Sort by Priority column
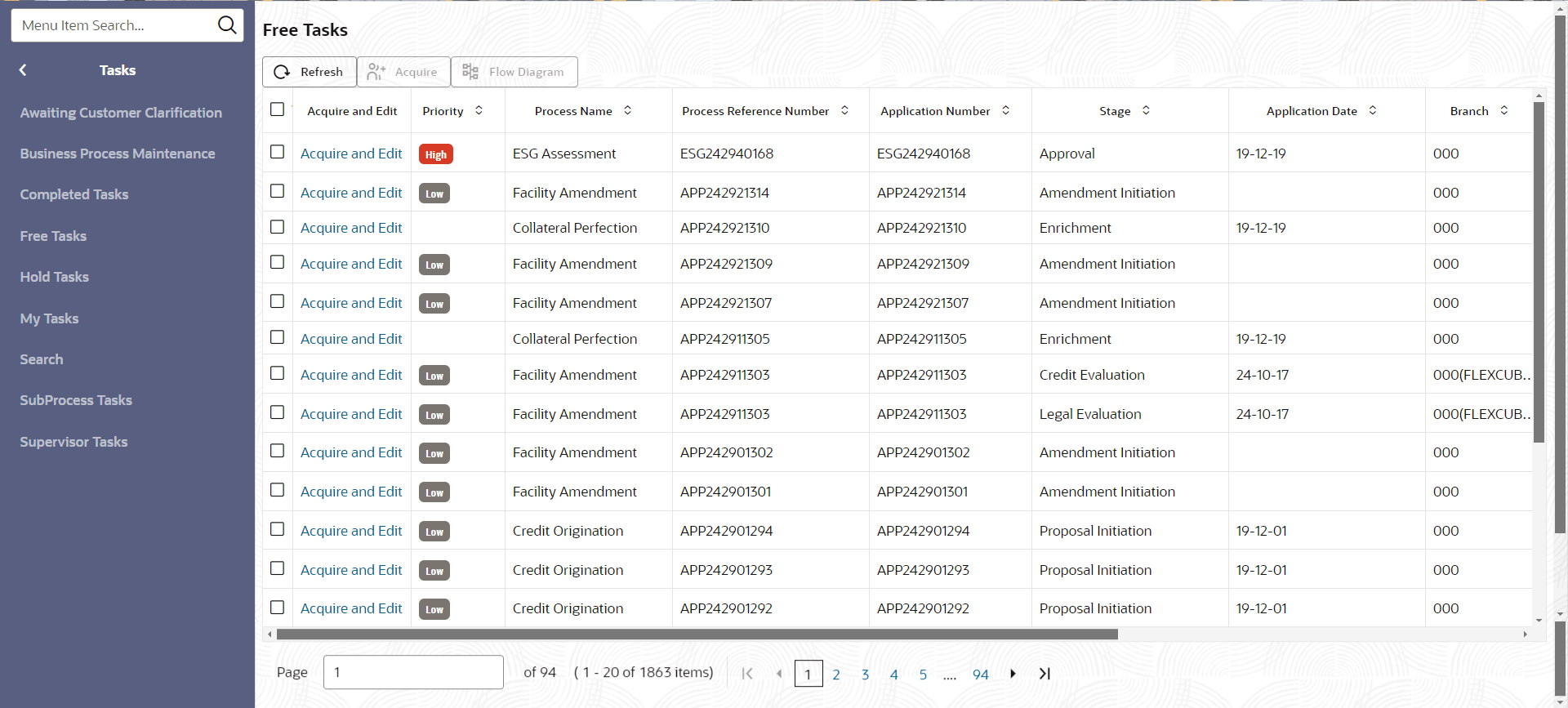 479,110
